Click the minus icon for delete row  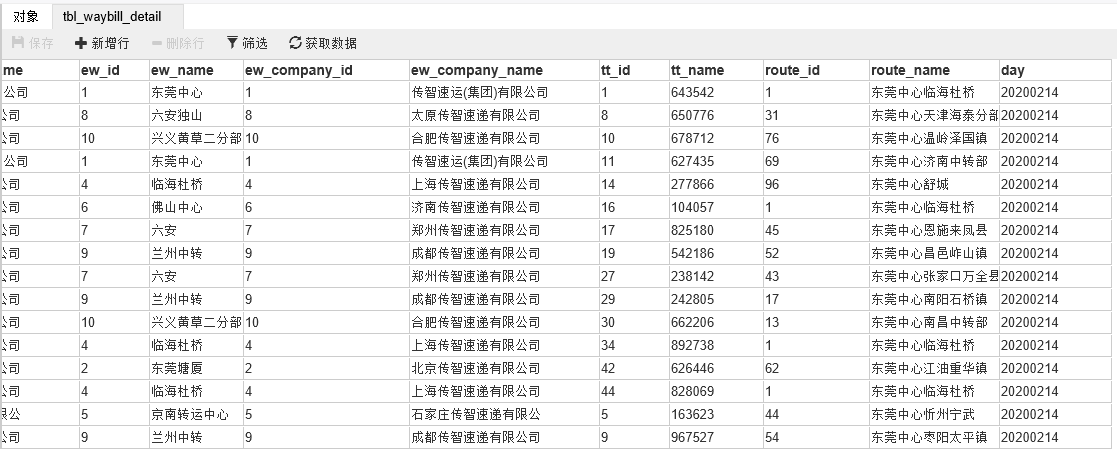click(x=157, y=43)
